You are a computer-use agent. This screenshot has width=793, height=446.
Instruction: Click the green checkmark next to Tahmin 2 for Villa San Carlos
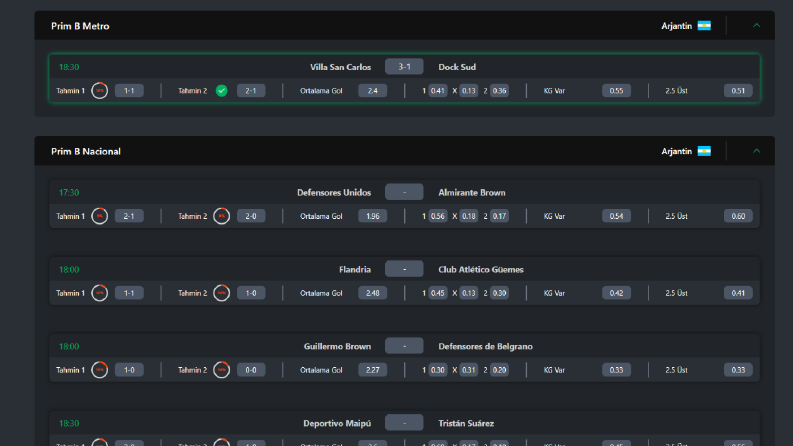[222, 91]
